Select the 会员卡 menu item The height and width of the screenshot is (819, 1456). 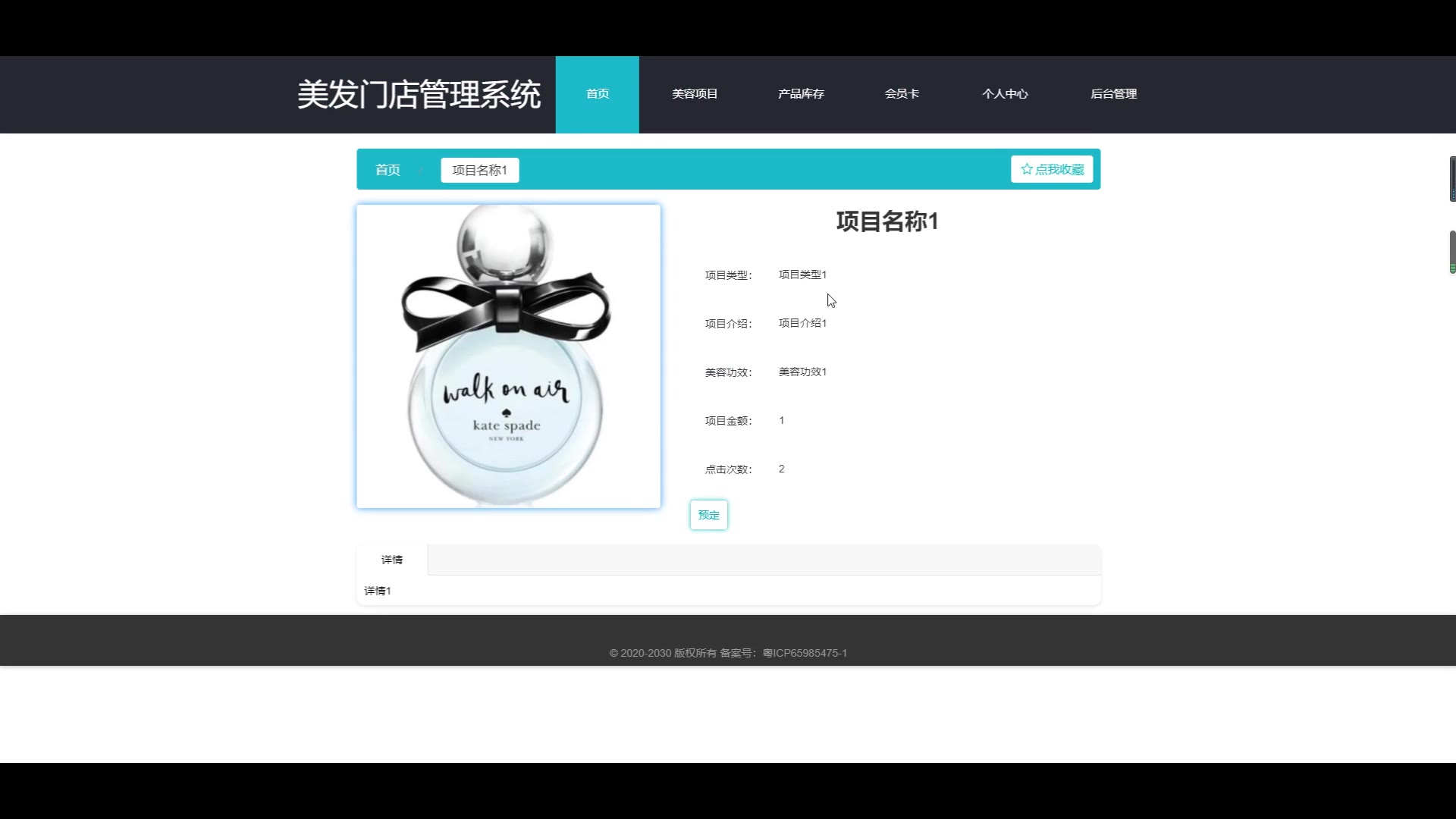click(902, 94)
